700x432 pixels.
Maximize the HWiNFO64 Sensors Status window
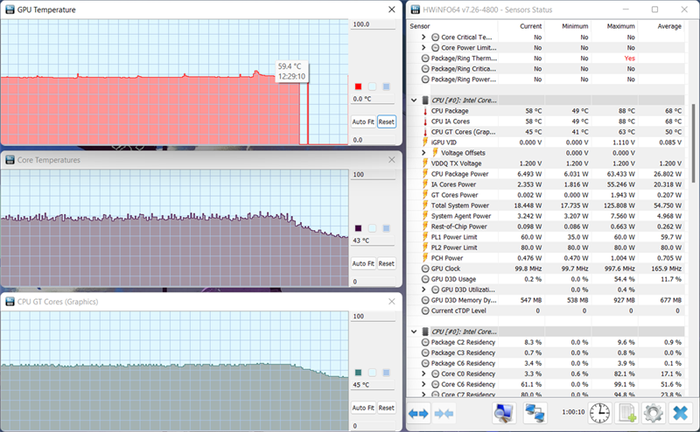tap(654, 9)
